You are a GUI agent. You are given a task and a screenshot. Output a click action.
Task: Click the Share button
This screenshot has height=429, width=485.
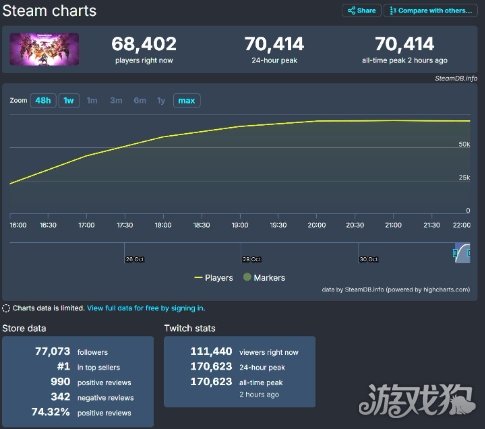pos(362,11)
